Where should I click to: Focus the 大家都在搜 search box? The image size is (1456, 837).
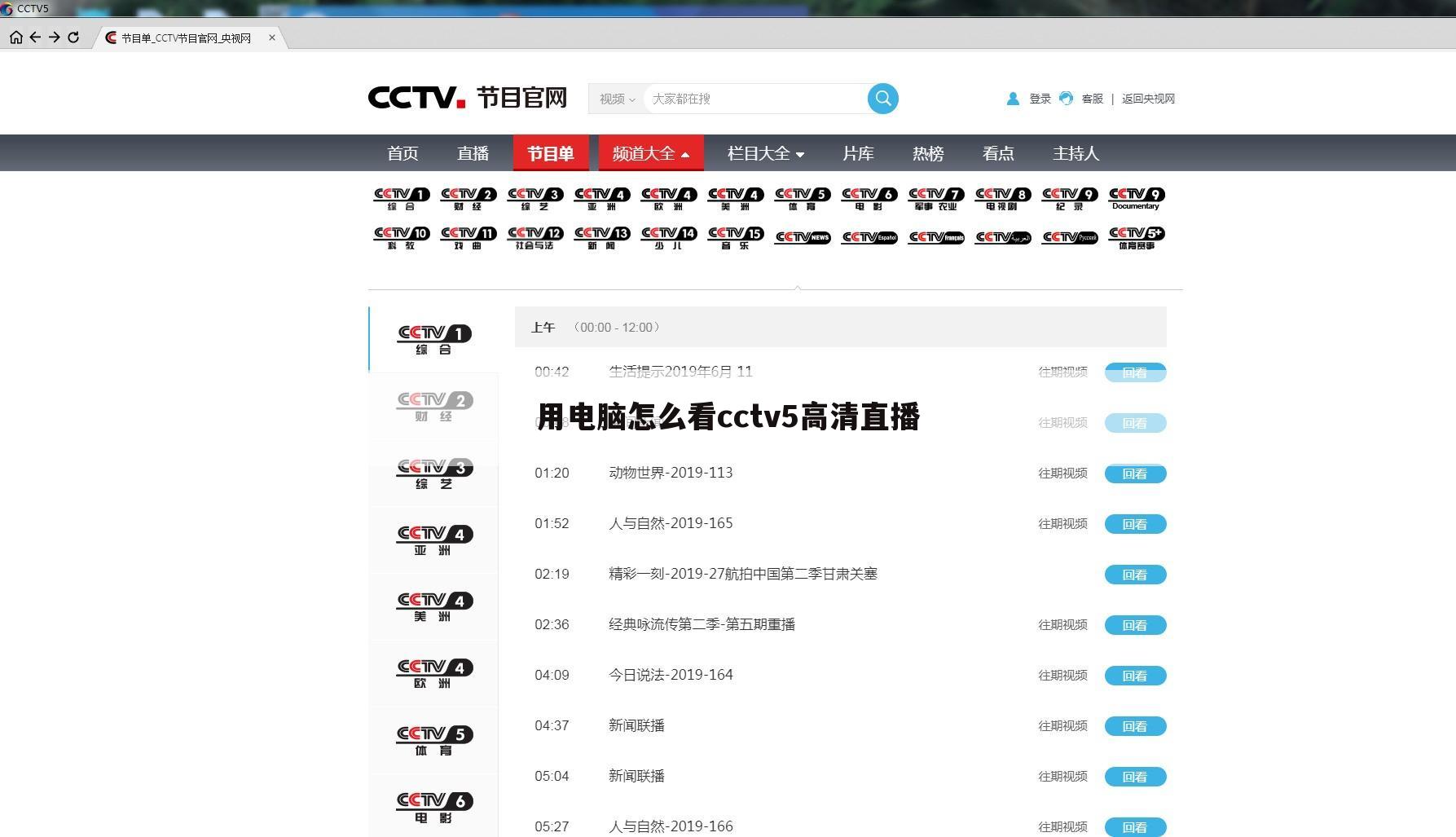pyautogui.click(x=754, y=99)
